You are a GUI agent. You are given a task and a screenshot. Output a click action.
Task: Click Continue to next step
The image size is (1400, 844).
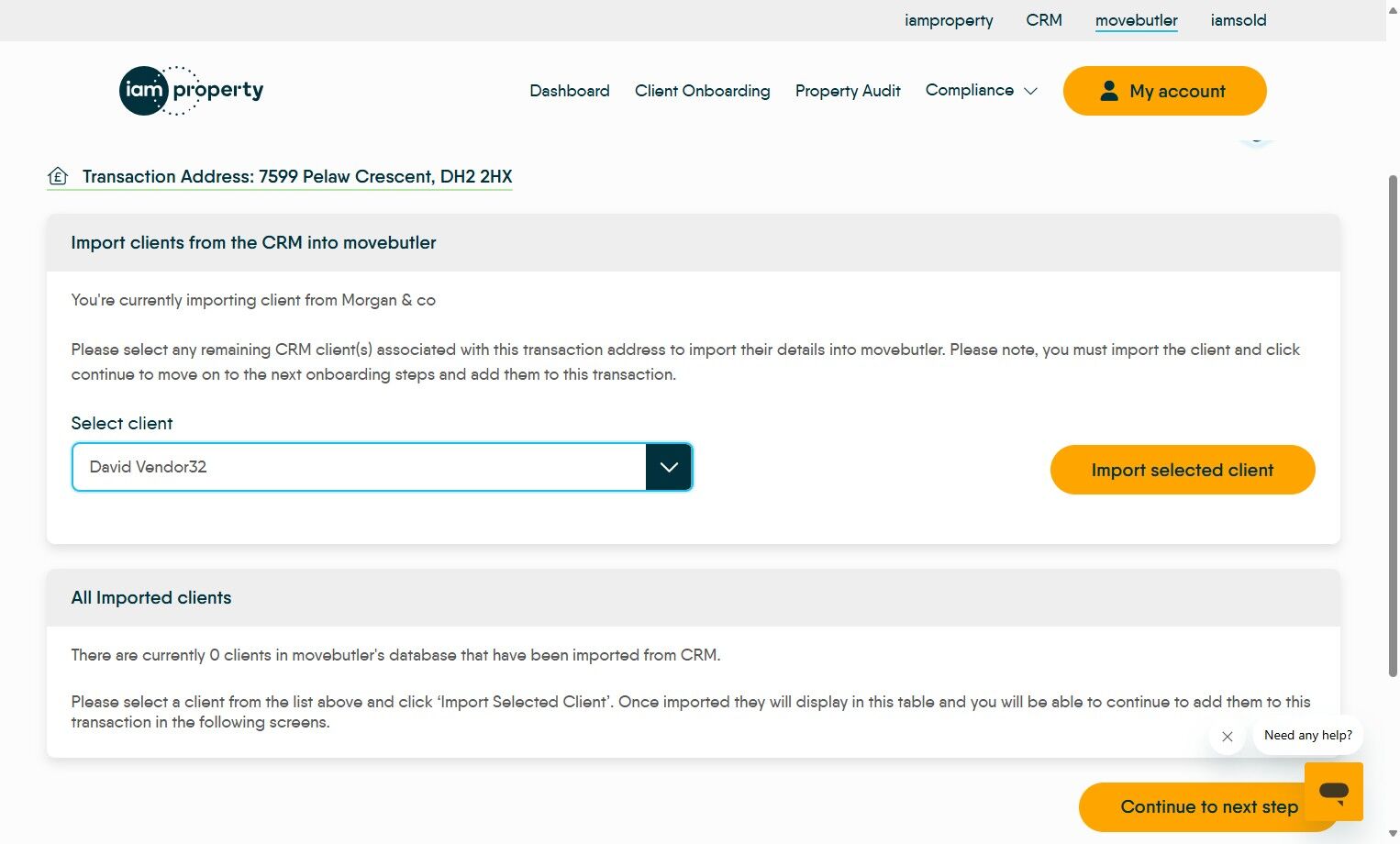[x=1209, y=806]
